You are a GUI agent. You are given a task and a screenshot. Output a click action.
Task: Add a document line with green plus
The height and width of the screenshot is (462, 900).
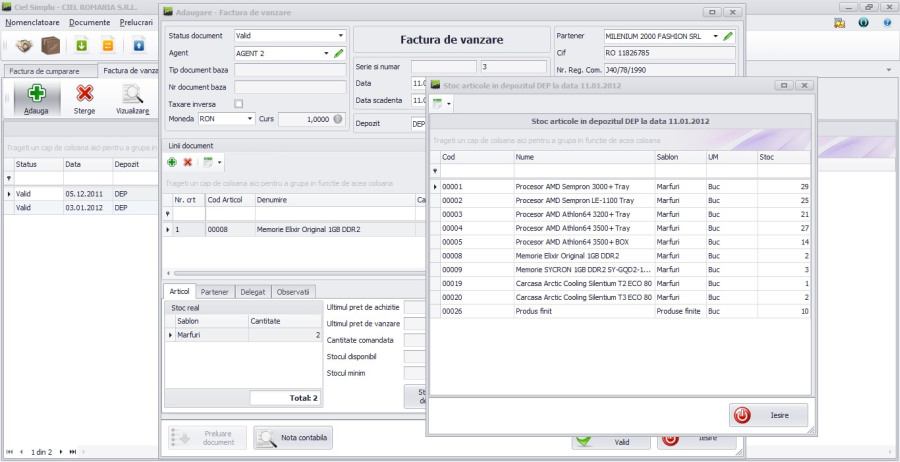(172, 162)
